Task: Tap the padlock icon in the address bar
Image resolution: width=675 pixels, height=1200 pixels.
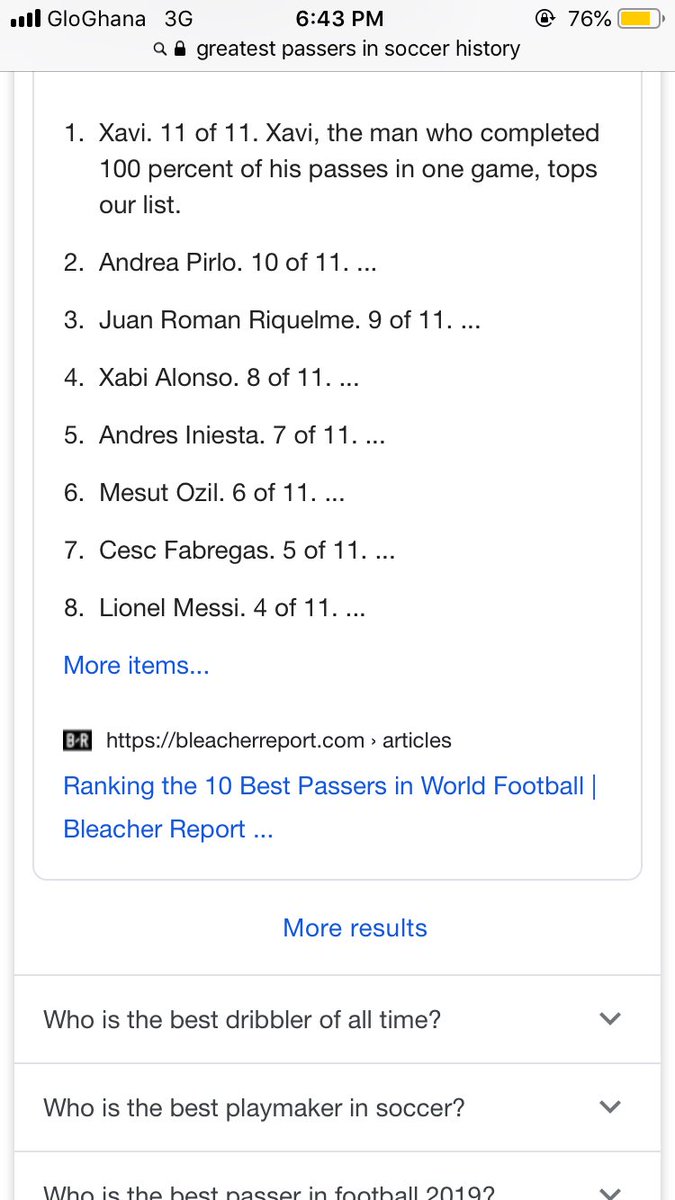Action: click(x=180, y=48)
